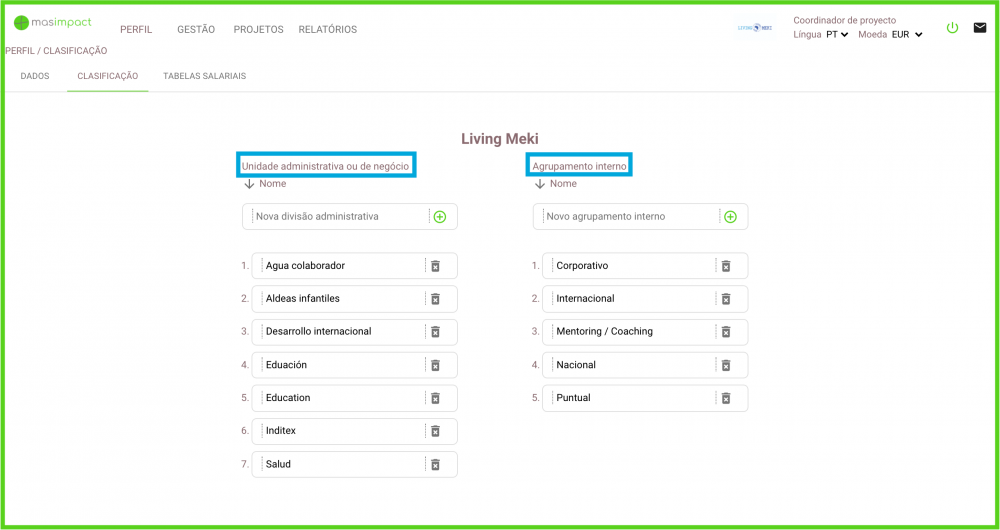Viewport: 1000px width, 530px height.
Task: Click the Mentoring / Coaching name field
Action: (x=630, y=332)
